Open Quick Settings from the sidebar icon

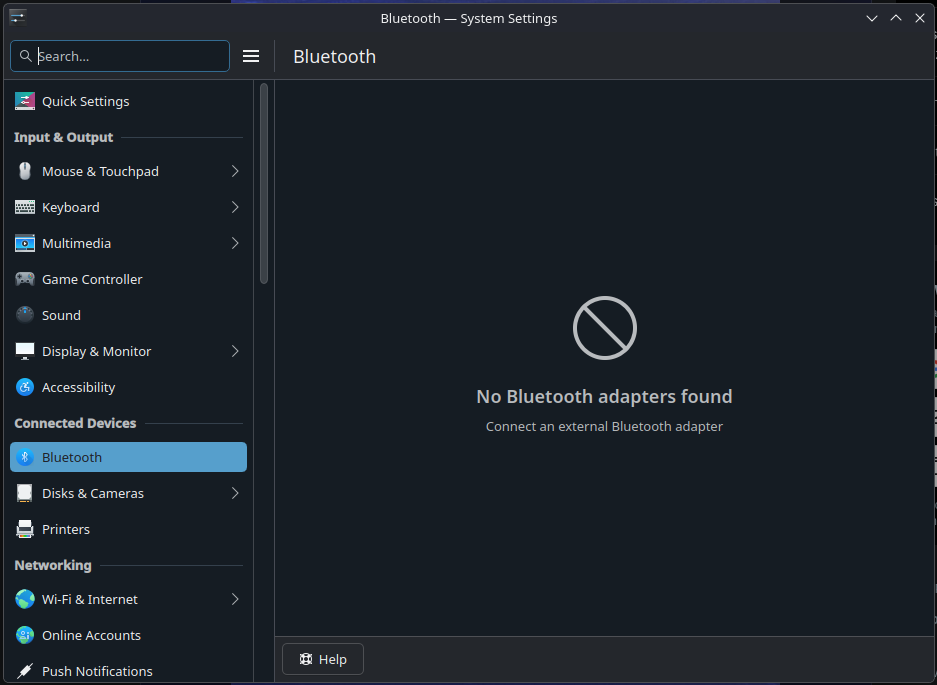click(25, 101)
